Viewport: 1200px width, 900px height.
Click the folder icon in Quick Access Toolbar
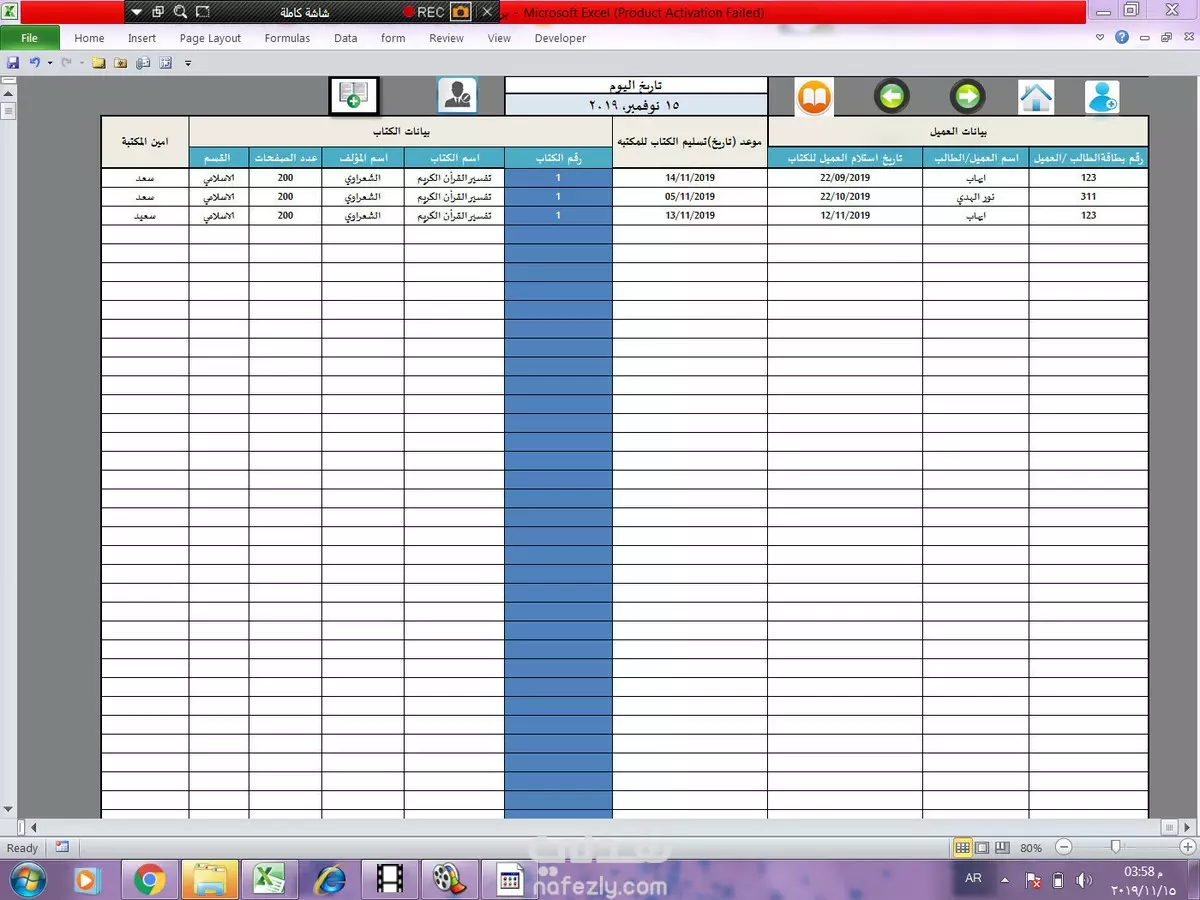click(98, 63)
